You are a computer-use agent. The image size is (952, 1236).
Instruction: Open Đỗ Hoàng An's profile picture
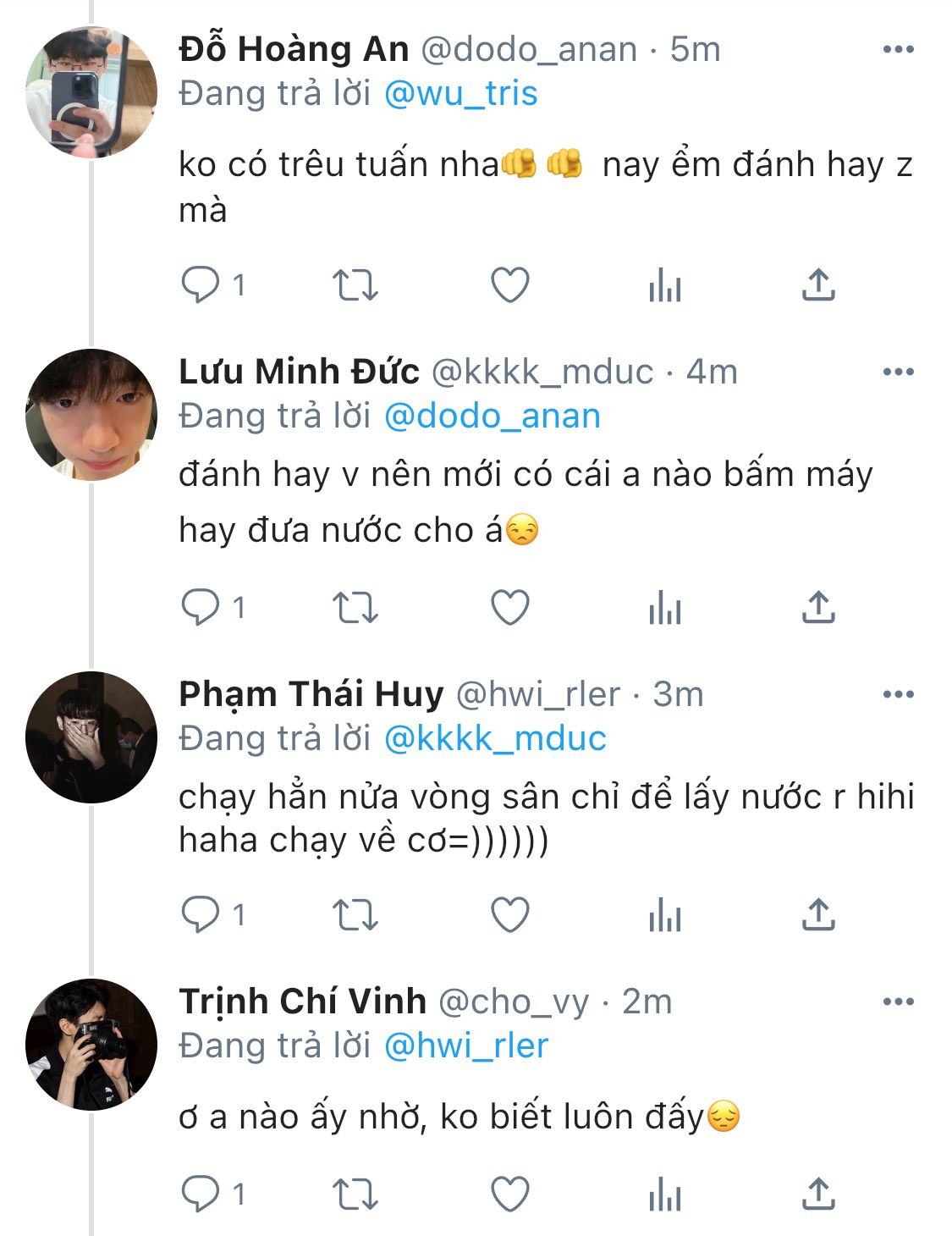(91, 91)
